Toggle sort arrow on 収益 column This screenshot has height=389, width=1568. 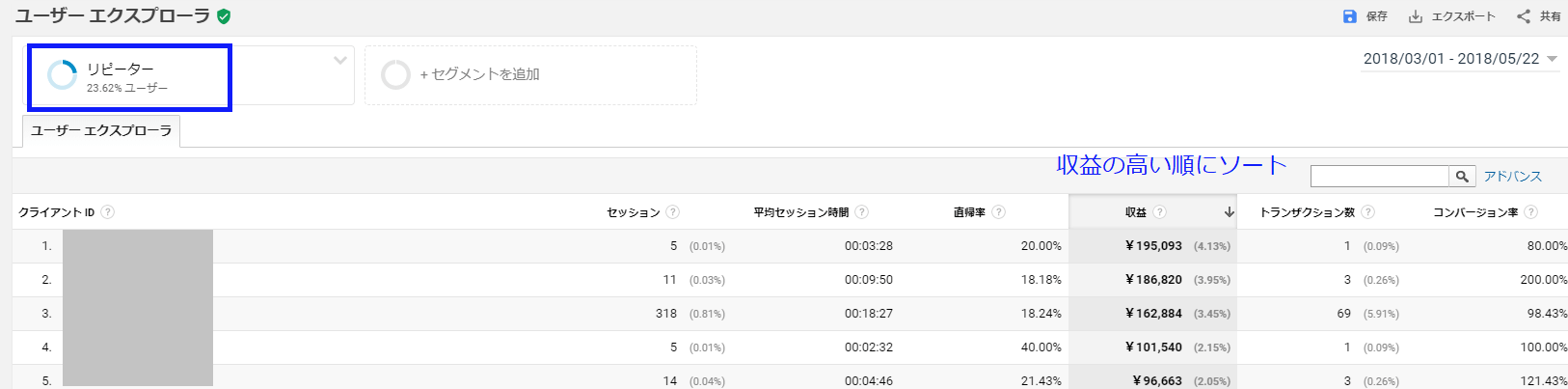(1230, 212)
